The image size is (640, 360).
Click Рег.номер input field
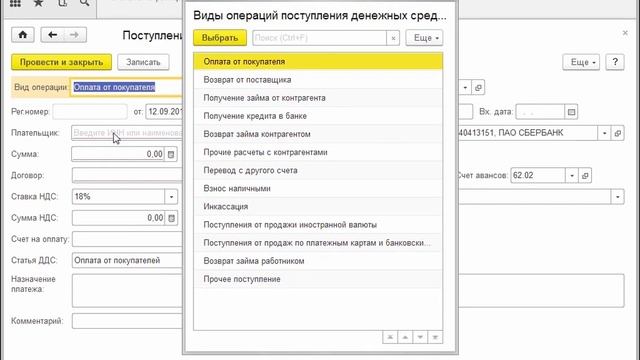(x=90, y=112)
